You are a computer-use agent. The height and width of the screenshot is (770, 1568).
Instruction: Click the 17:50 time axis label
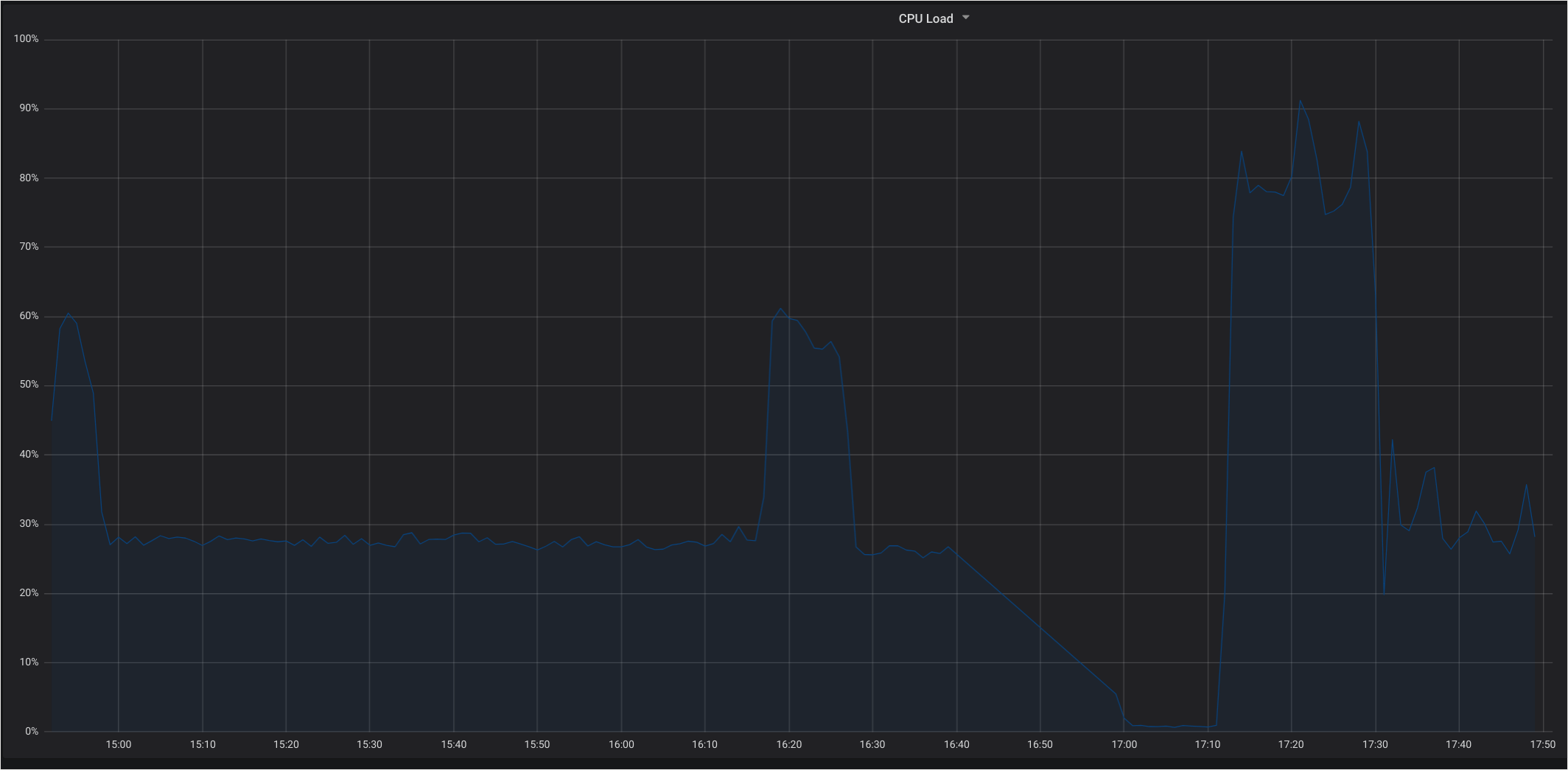[1542, 744]
